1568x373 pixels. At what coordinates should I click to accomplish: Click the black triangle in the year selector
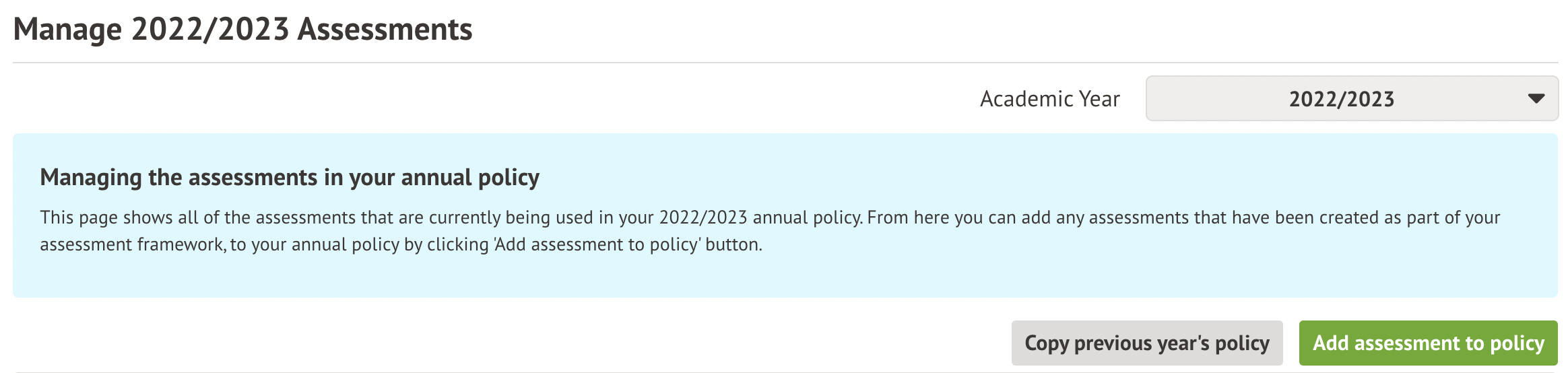coord(1536,99)
